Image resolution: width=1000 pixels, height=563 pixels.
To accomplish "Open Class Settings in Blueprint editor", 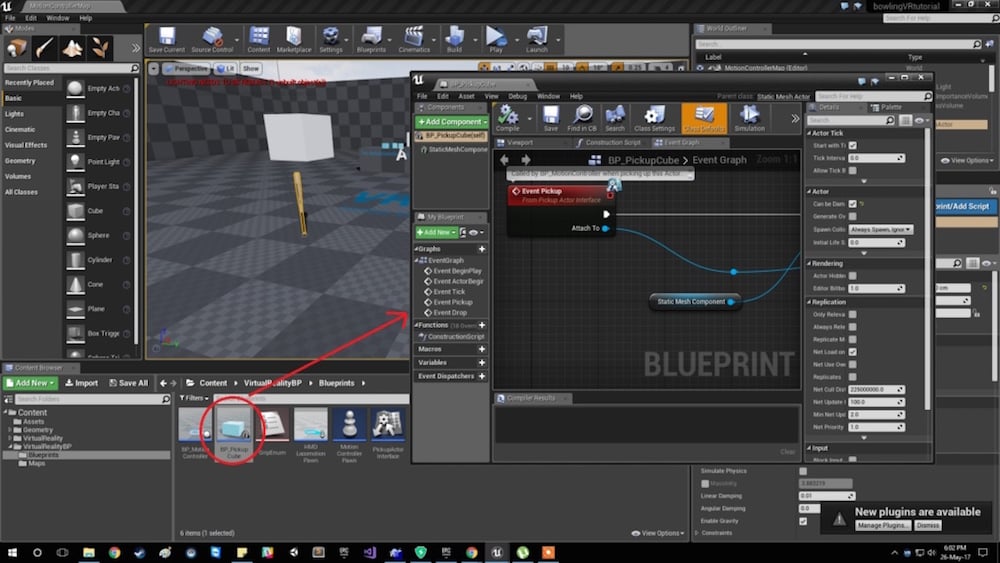I will pyautogui.click(x=654, y=118).
